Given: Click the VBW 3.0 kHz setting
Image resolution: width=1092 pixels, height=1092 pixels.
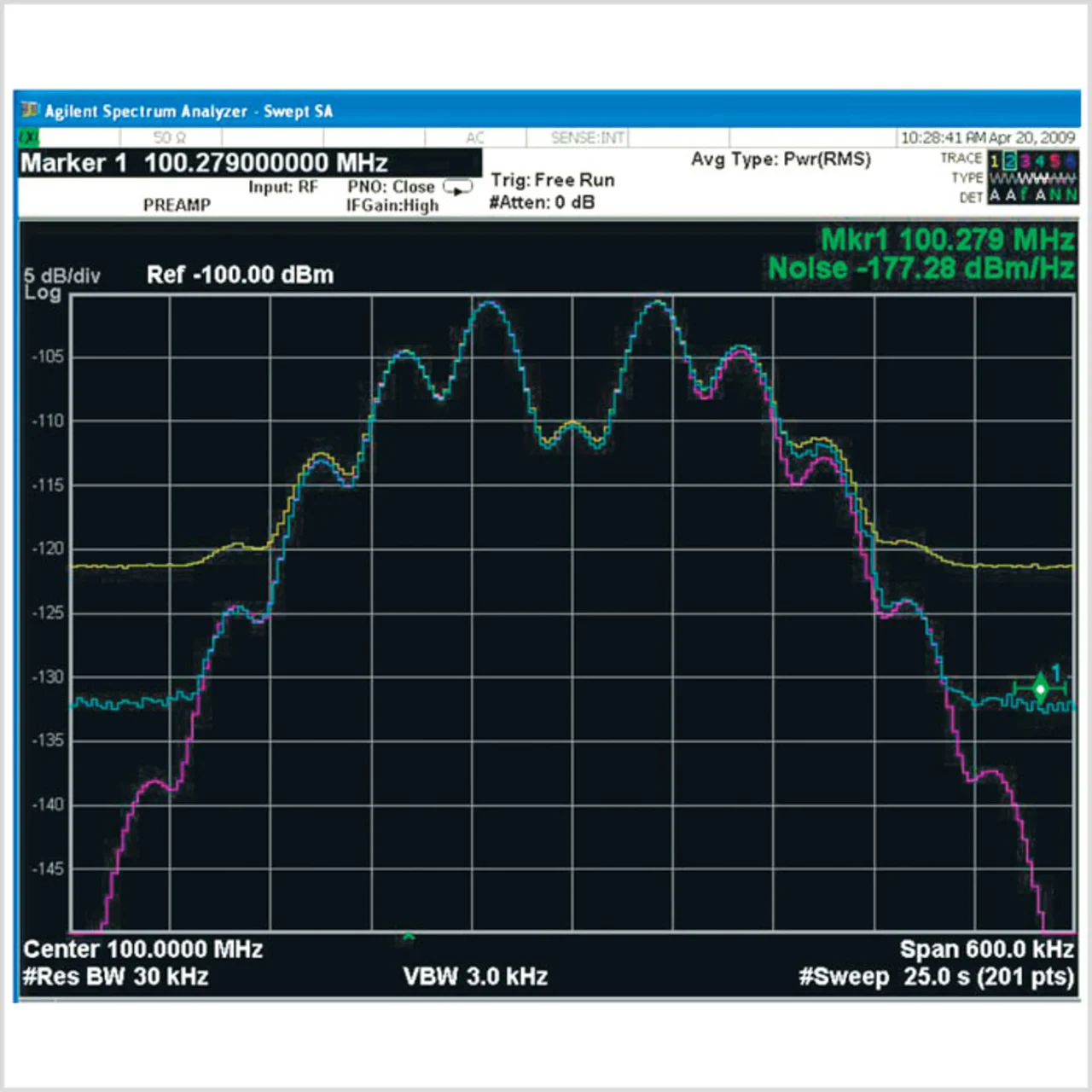Looking at the screenshot, I should [475, 977].
